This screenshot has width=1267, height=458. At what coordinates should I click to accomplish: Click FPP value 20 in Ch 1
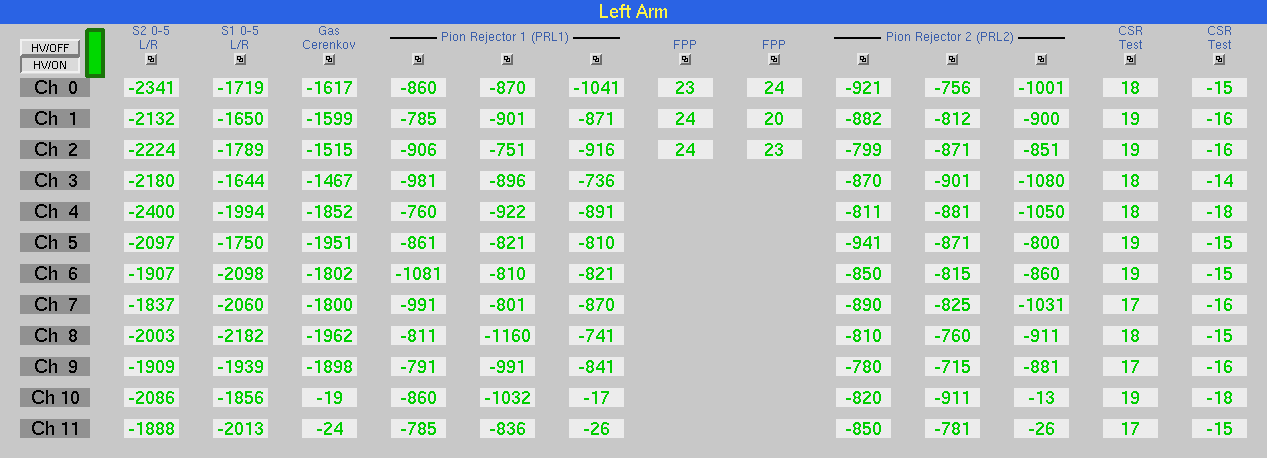774,119
